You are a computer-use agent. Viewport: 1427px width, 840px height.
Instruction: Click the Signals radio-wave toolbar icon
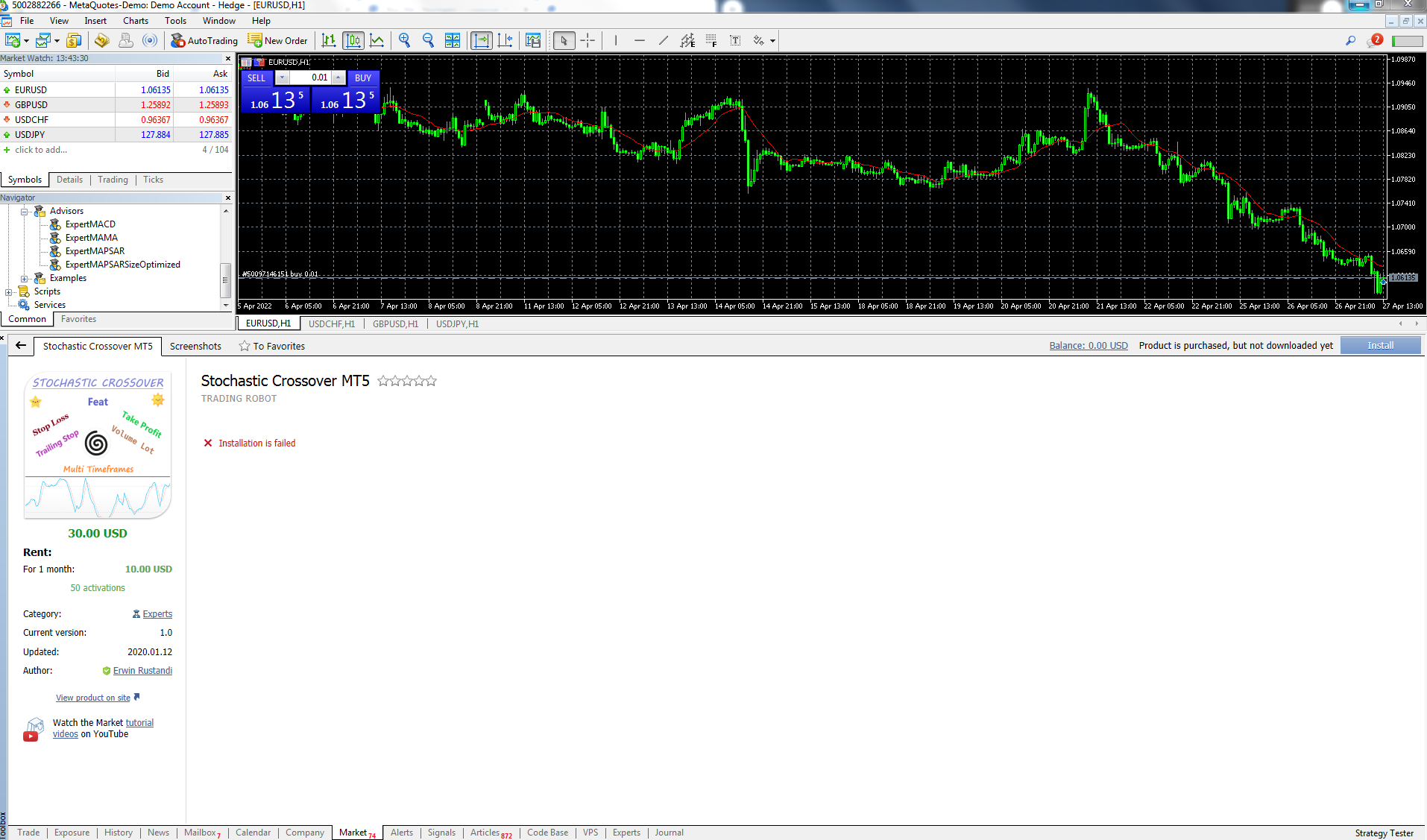click(x=150, y=40)
